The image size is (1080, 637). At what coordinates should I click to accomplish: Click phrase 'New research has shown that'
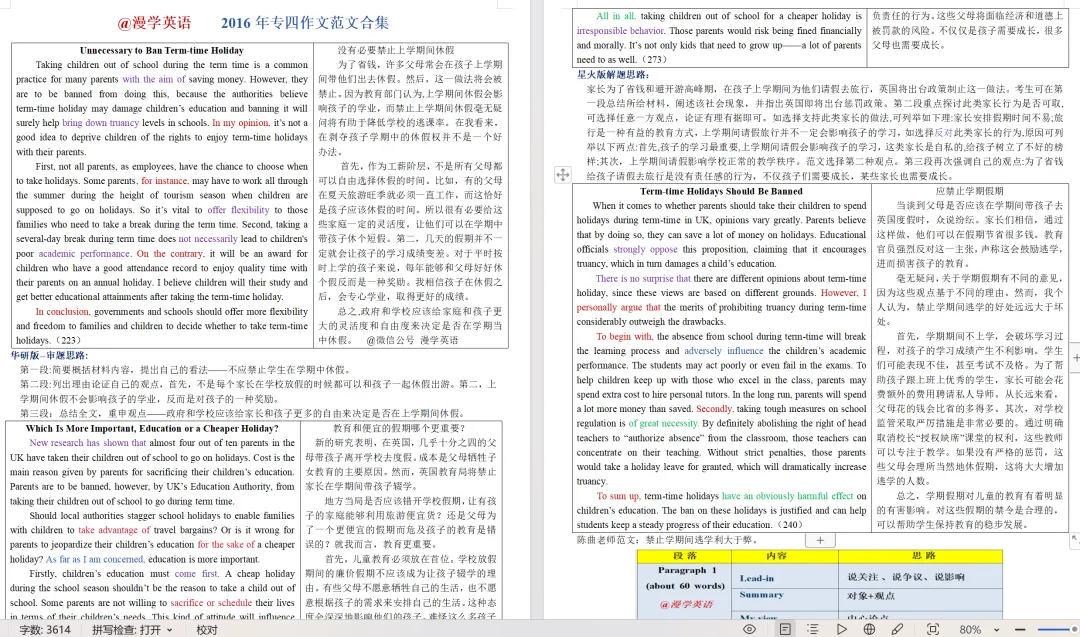click(87, 443)
